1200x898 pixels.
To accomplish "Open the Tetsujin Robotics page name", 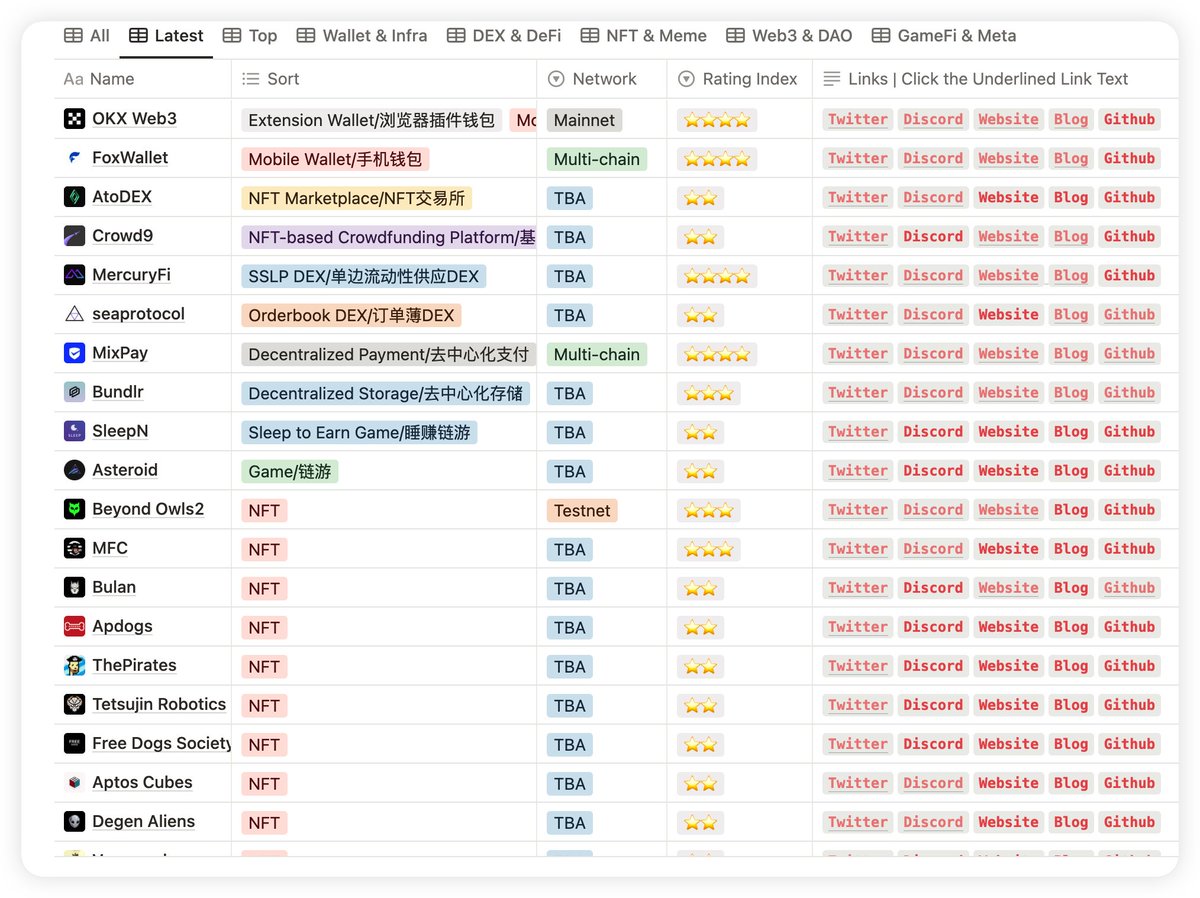I will [x=159, y=704].
